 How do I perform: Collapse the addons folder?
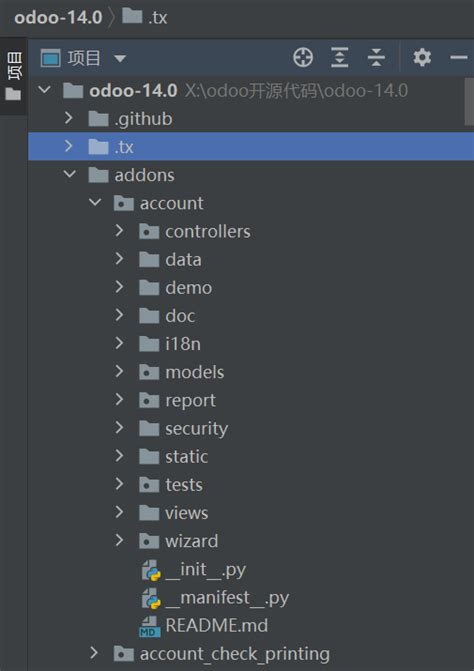tap(69, 175)
